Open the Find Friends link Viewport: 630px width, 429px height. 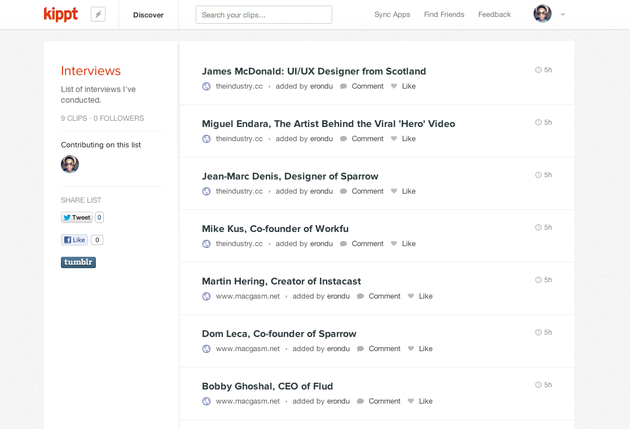[x=444, y=15]
